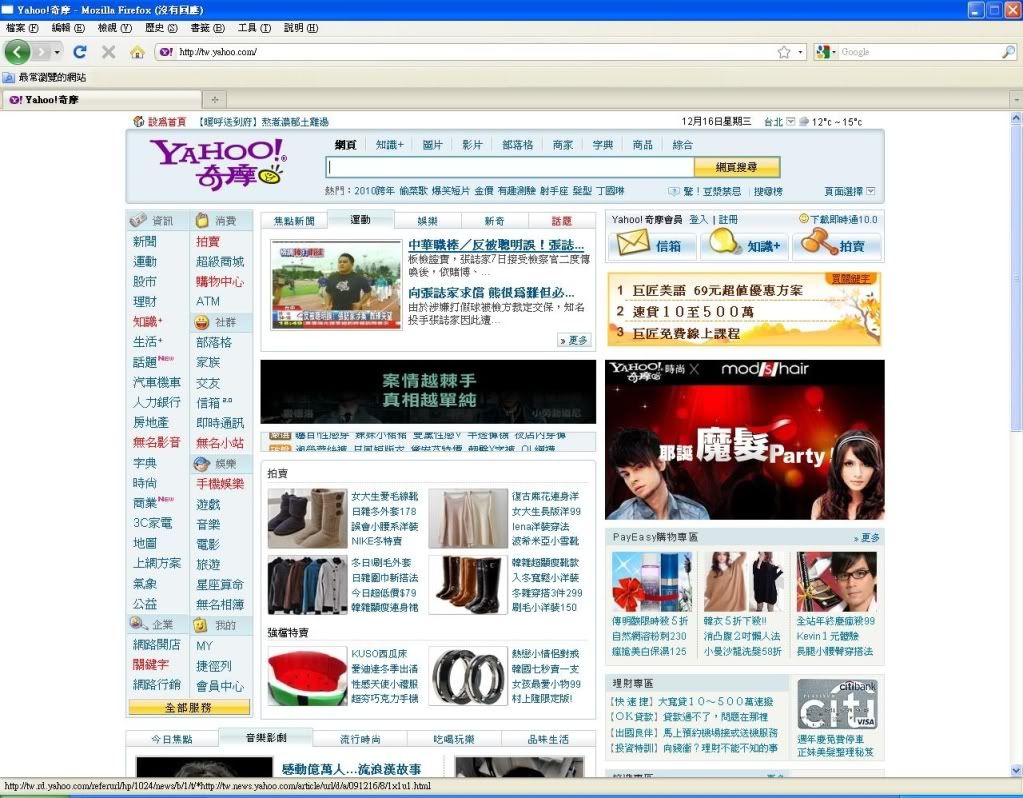Click the Home icon in navigation toolbar
This screenshot has width=1023, height=798.
137,52
